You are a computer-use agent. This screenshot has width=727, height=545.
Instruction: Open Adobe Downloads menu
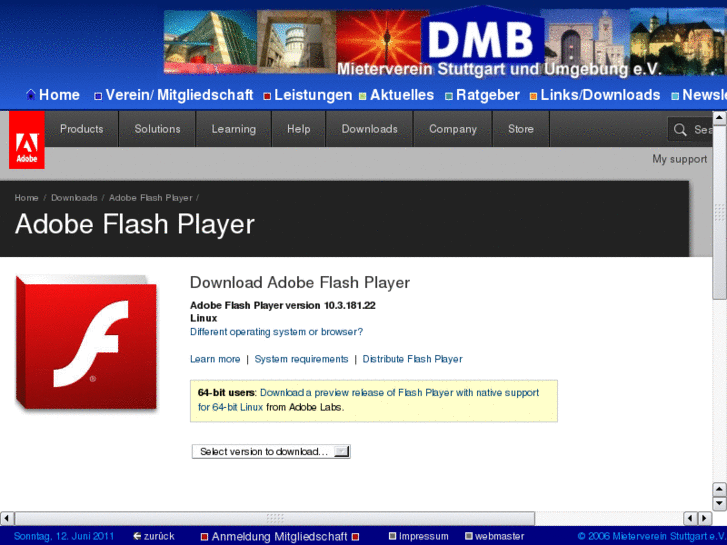370,129
